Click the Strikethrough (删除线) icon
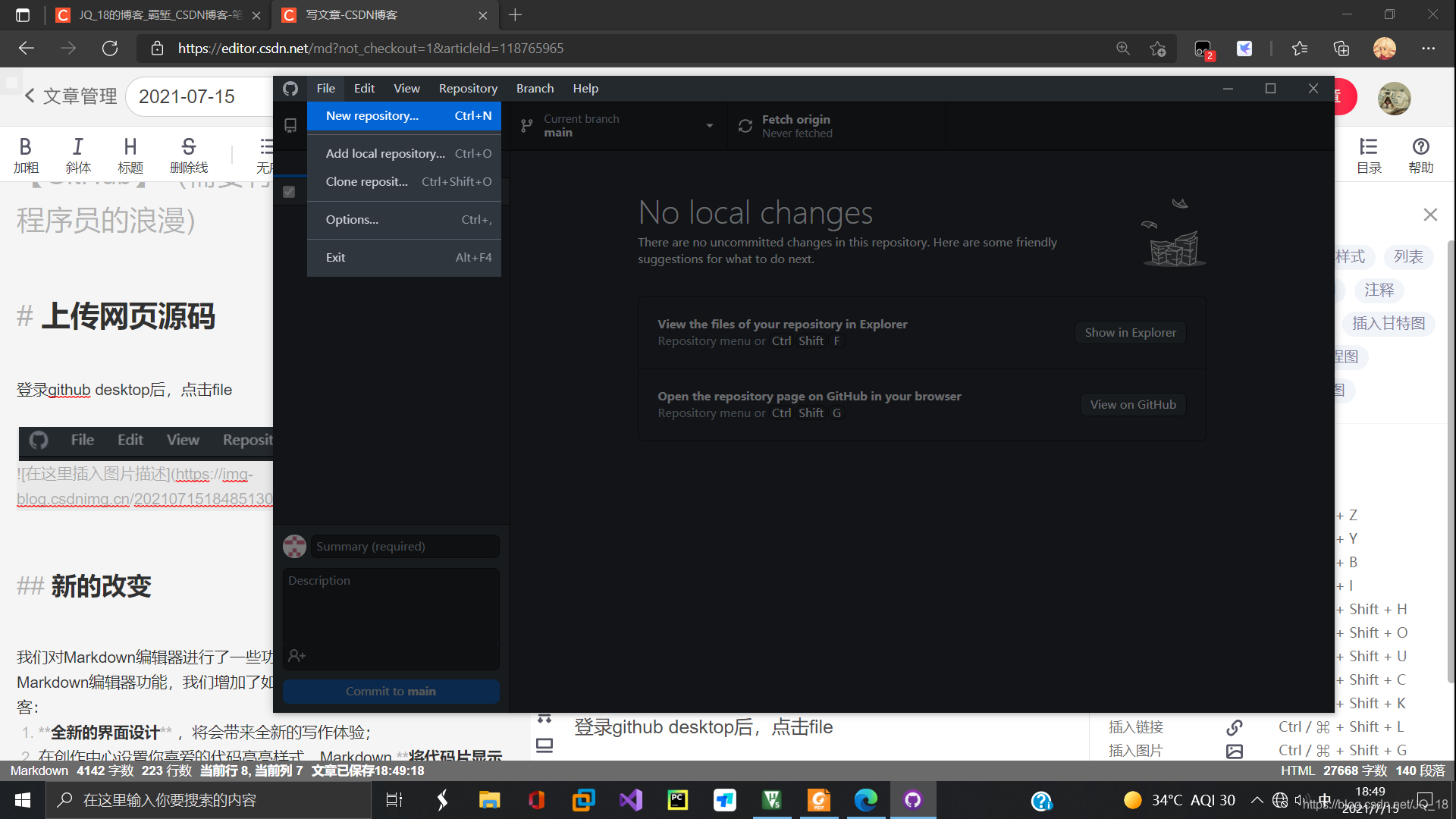Screen dimensions: 1456x819 tap(189, 147)
